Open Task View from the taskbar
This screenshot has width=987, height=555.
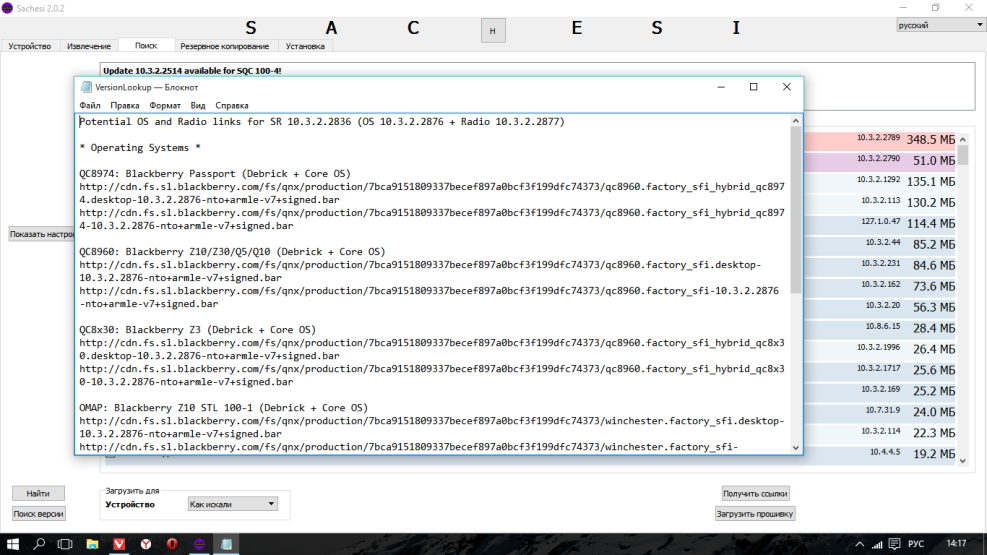[66, 544]
